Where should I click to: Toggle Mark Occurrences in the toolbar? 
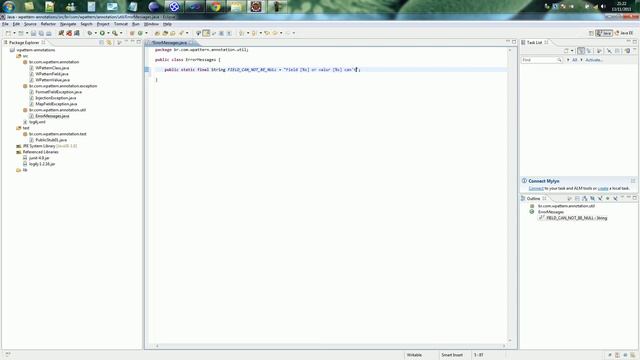[206, 33]
